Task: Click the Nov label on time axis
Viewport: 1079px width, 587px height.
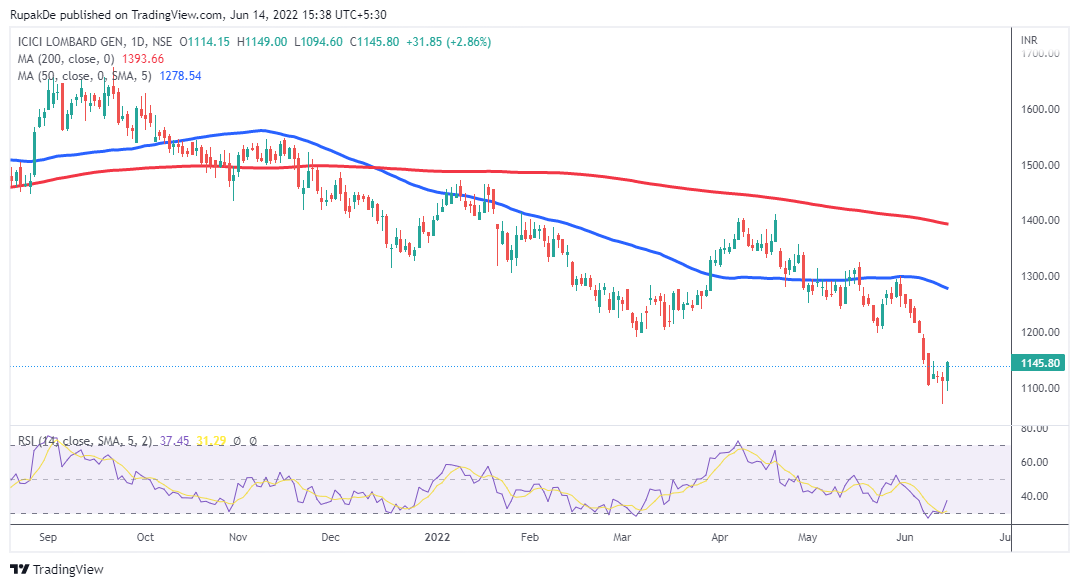Action: coord(238,537)
